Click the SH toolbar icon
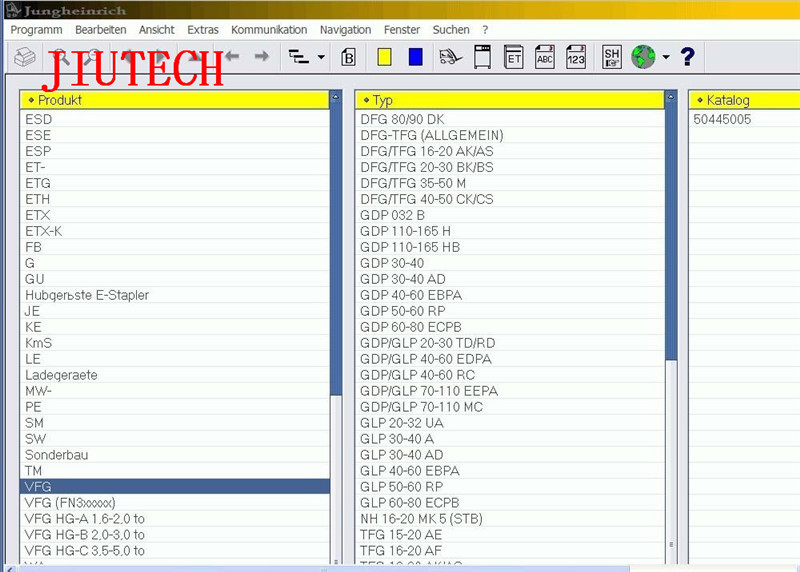Screen dimensions: 800x572 611,57
